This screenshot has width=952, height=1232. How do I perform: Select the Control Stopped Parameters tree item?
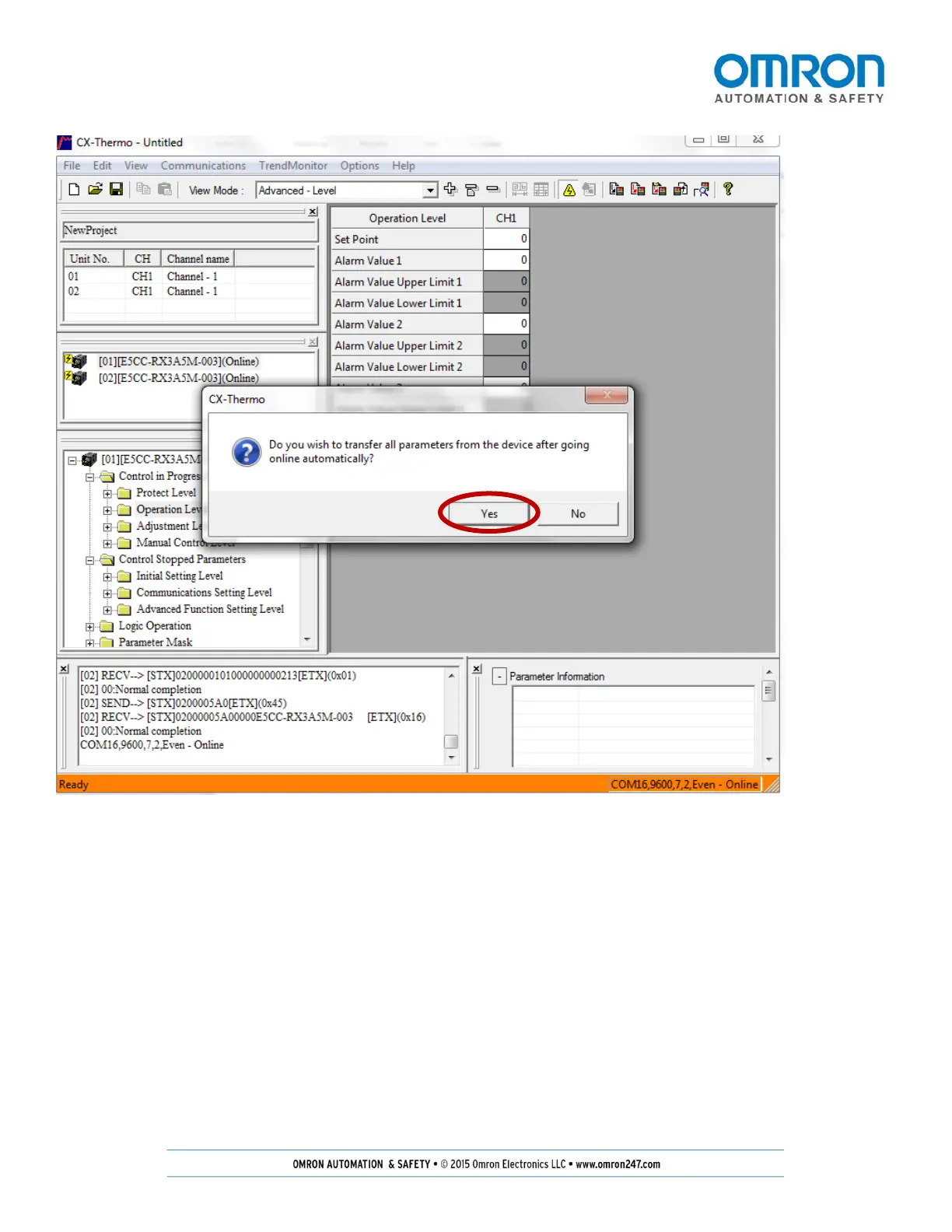point(182,559)
